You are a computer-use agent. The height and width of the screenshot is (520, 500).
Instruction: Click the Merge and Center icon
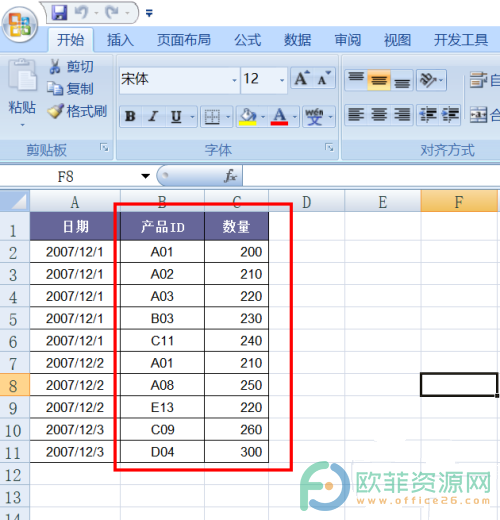coord(479,115)
